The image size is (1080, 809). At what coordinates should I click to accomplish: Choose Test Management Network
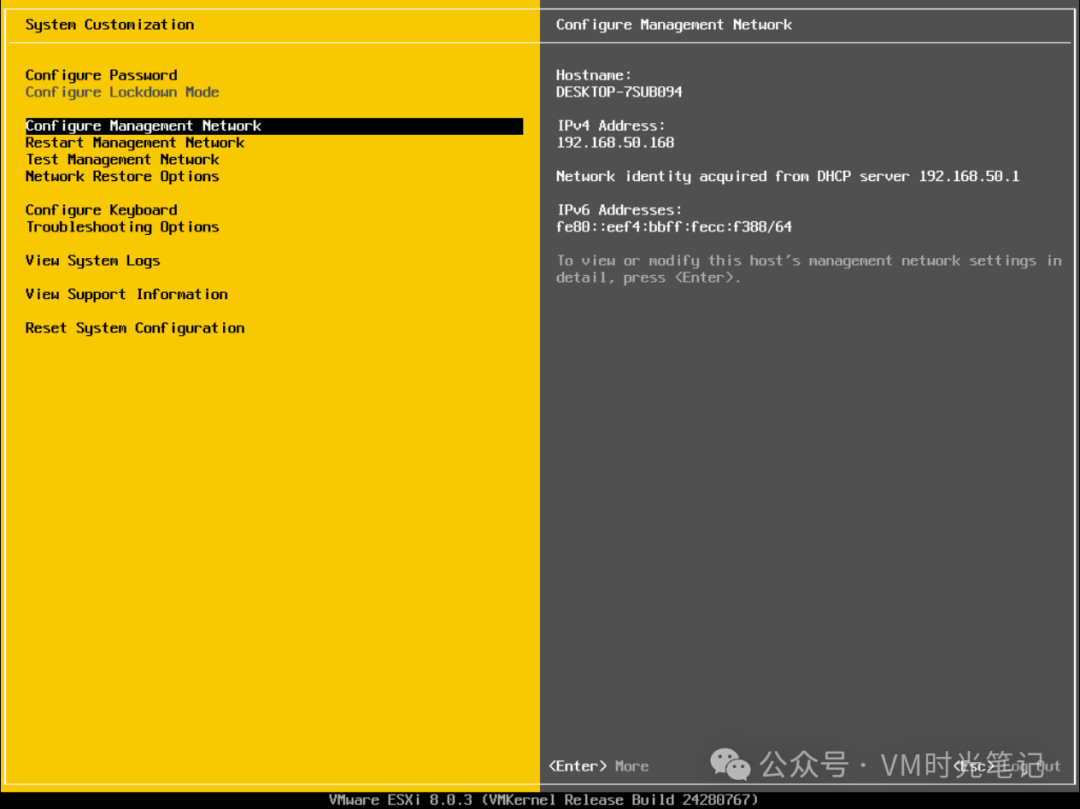(x=122, y=160)
